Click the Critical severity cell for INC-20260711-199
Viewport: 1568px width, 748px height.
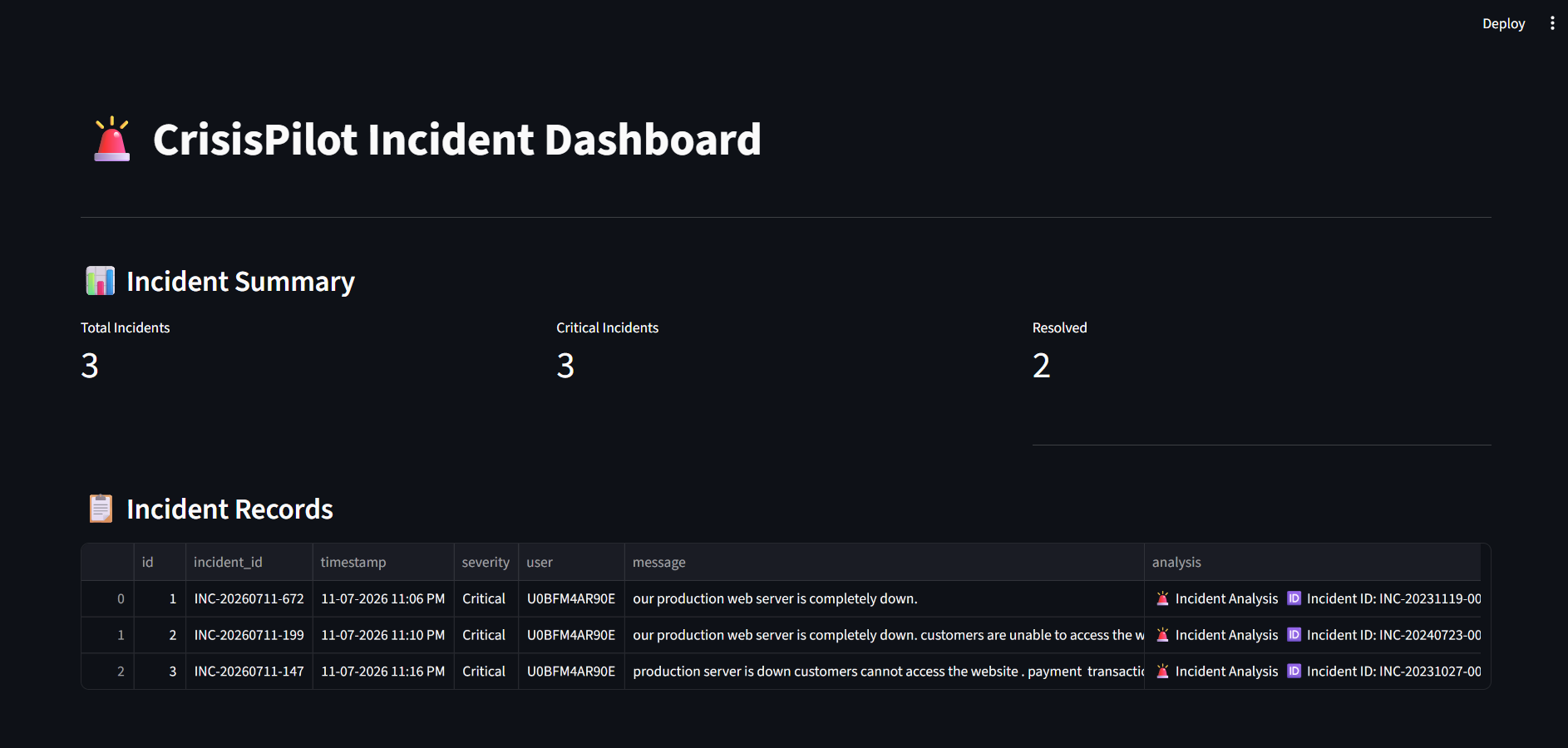click(486, 635)
